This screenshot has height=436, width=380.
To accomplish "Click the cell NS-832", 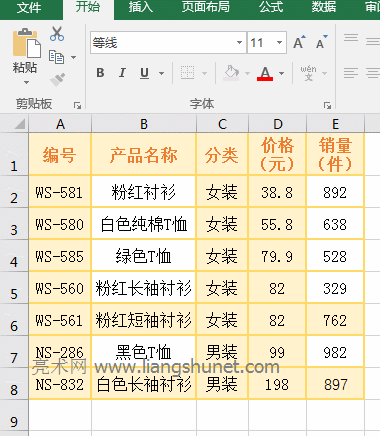I will point(60,384).
